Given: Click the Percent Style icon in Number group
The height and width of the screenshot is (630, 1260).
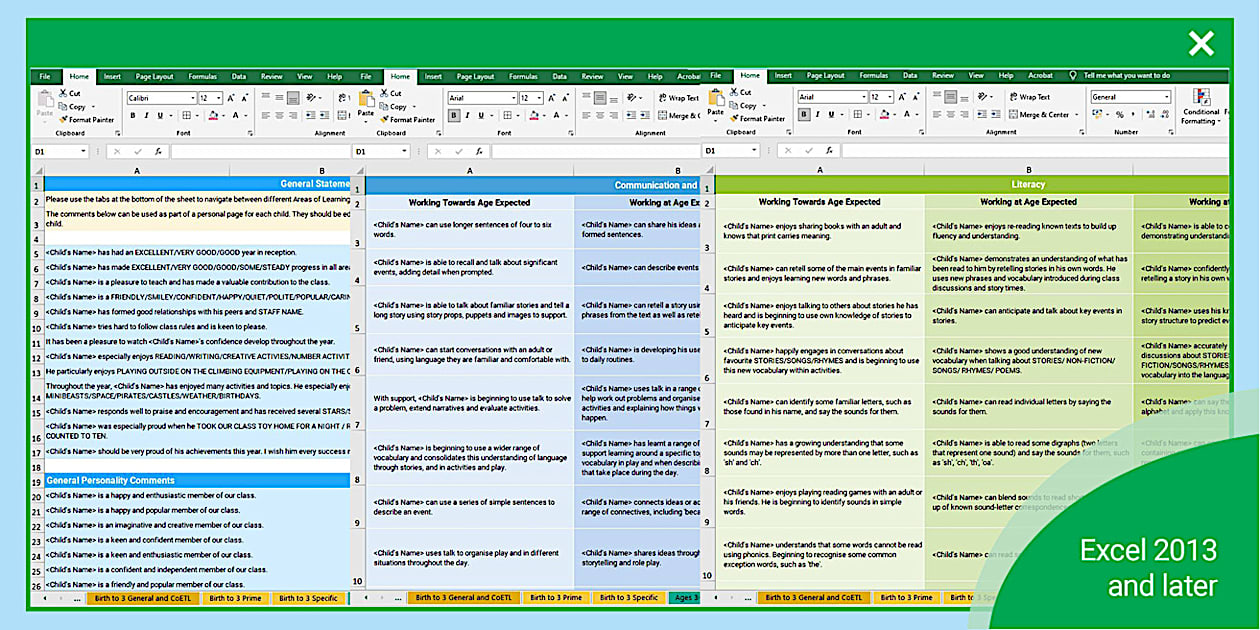Looking at the screenshot, I should pyautogui.click(x=1120, y=114).
